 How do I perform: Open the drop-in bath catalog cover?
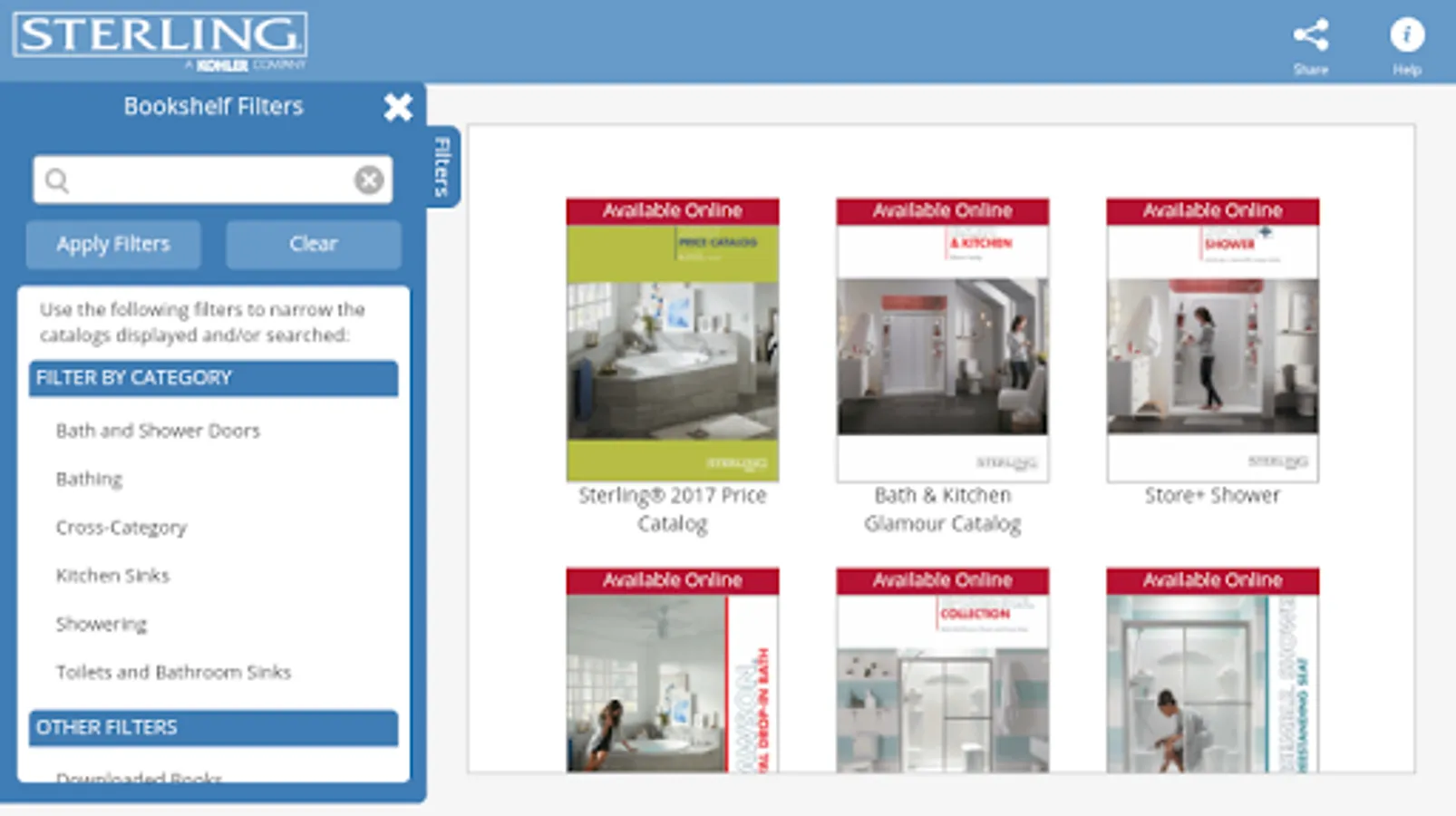click(673, 670)
